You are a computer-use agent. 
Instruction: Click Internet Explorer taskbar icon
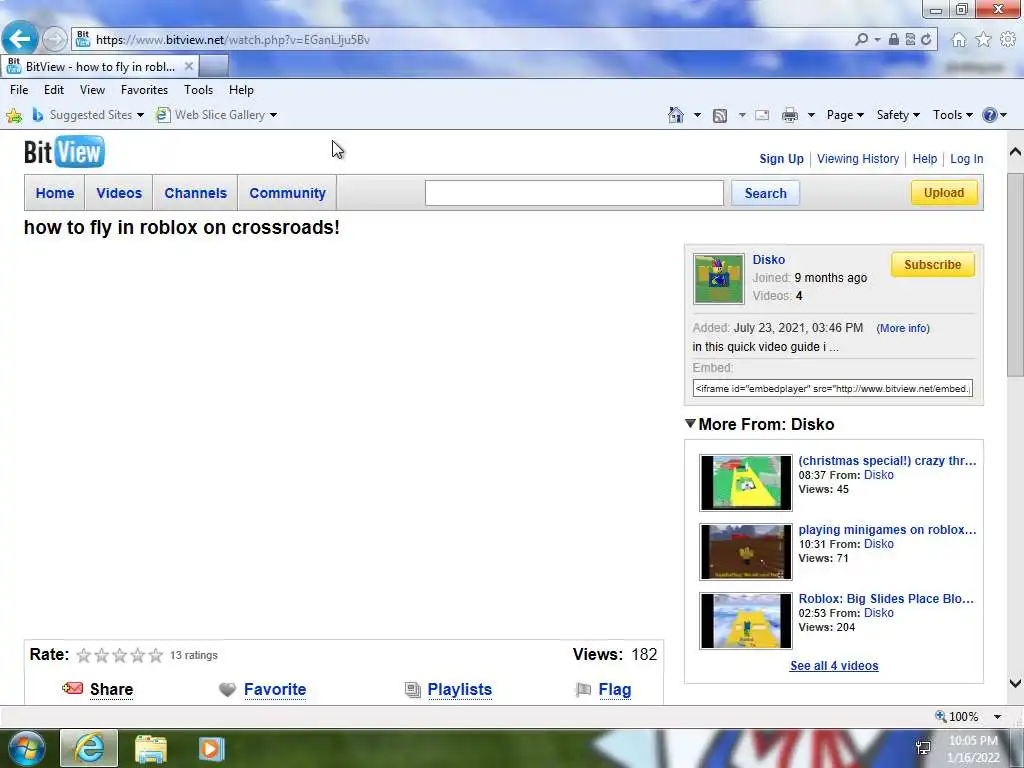tap(89, 748)
